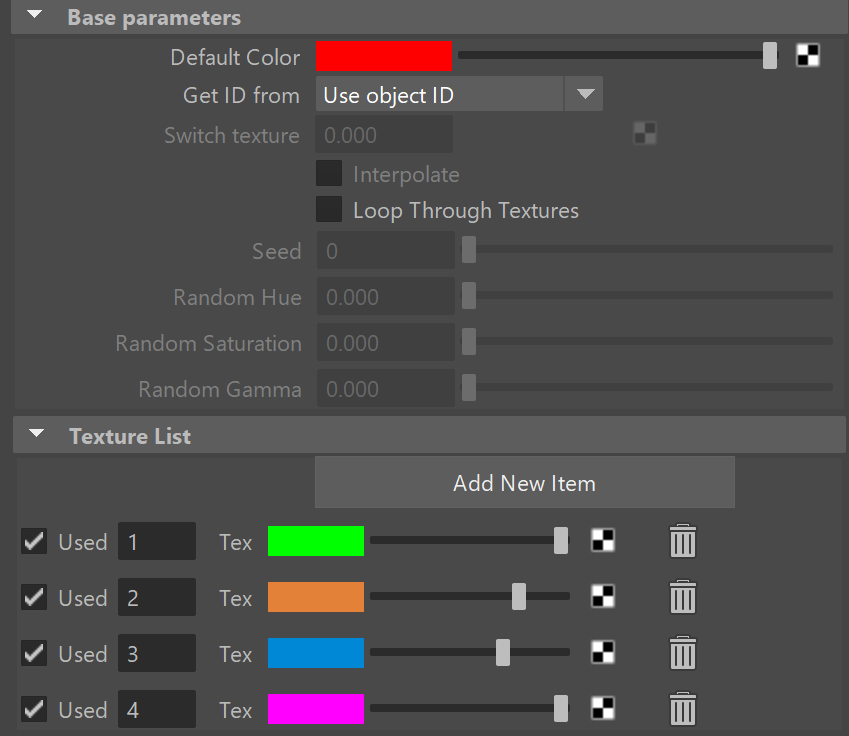Remove texture item 3 using trash icon
Screen dimensions: 849x736
tap(683, 653)
